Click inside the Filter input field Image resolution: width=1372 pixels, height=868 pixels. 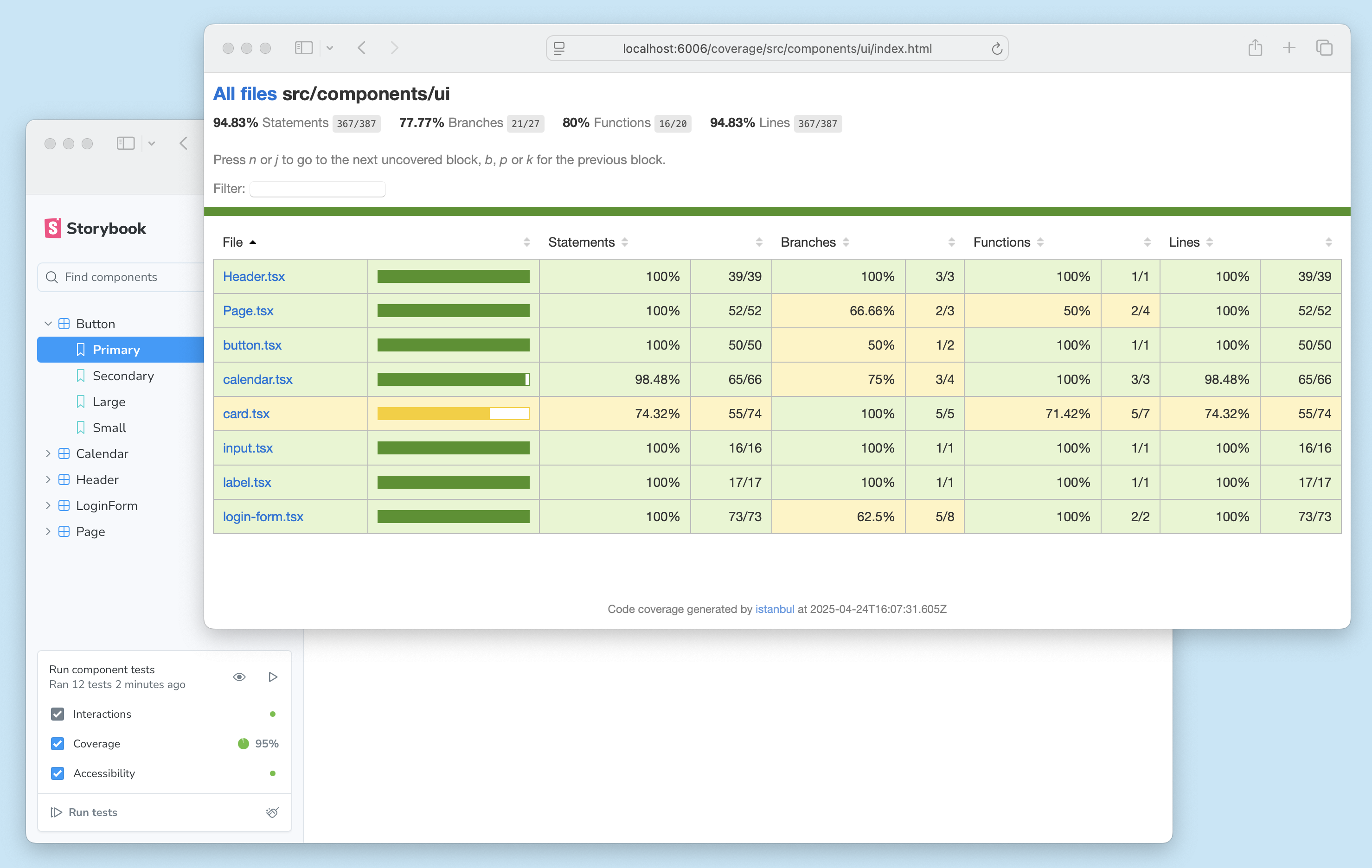pyautogui.click(x=317, y=189)
